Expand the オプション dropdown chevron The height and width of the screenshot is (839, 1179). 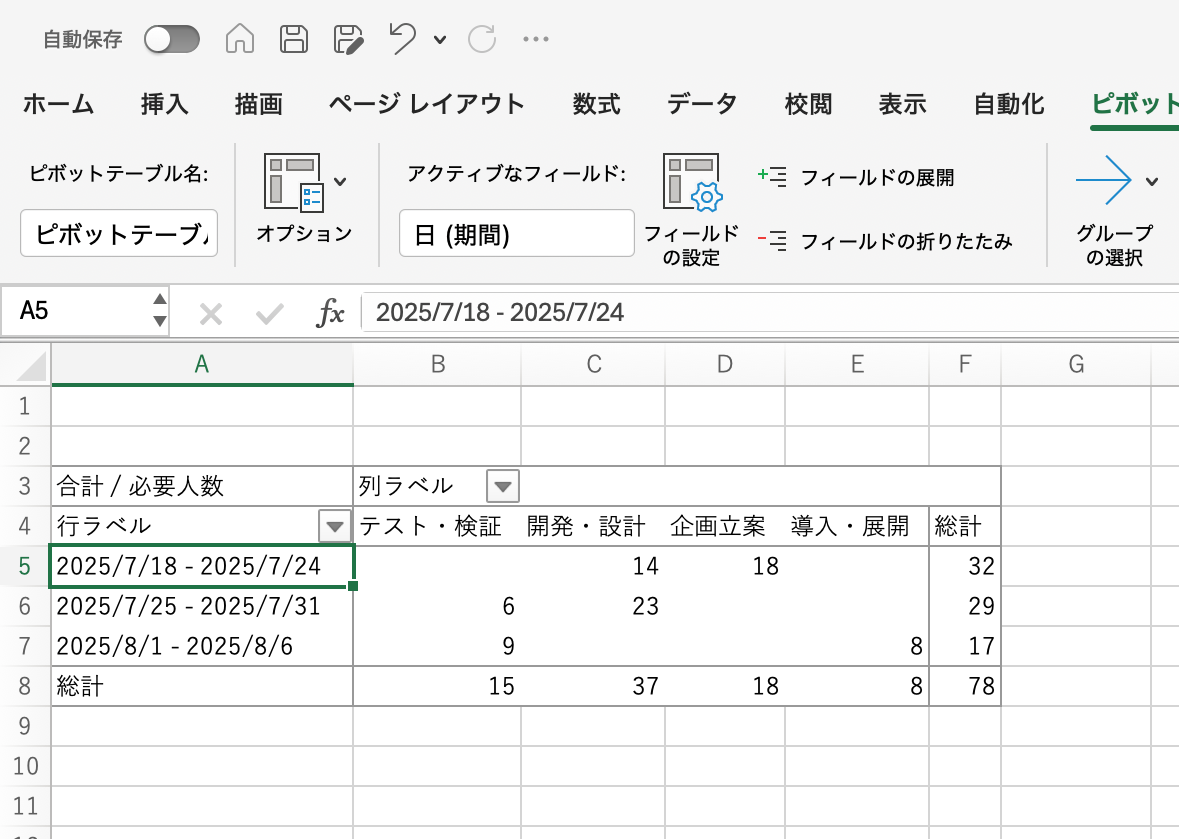[340, 182]
